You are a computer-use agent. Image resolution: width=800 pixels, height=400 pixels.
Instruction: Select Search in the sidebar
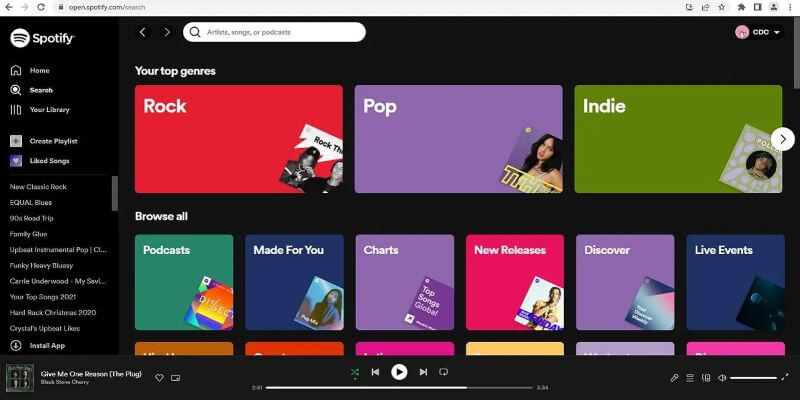point(31,90)
